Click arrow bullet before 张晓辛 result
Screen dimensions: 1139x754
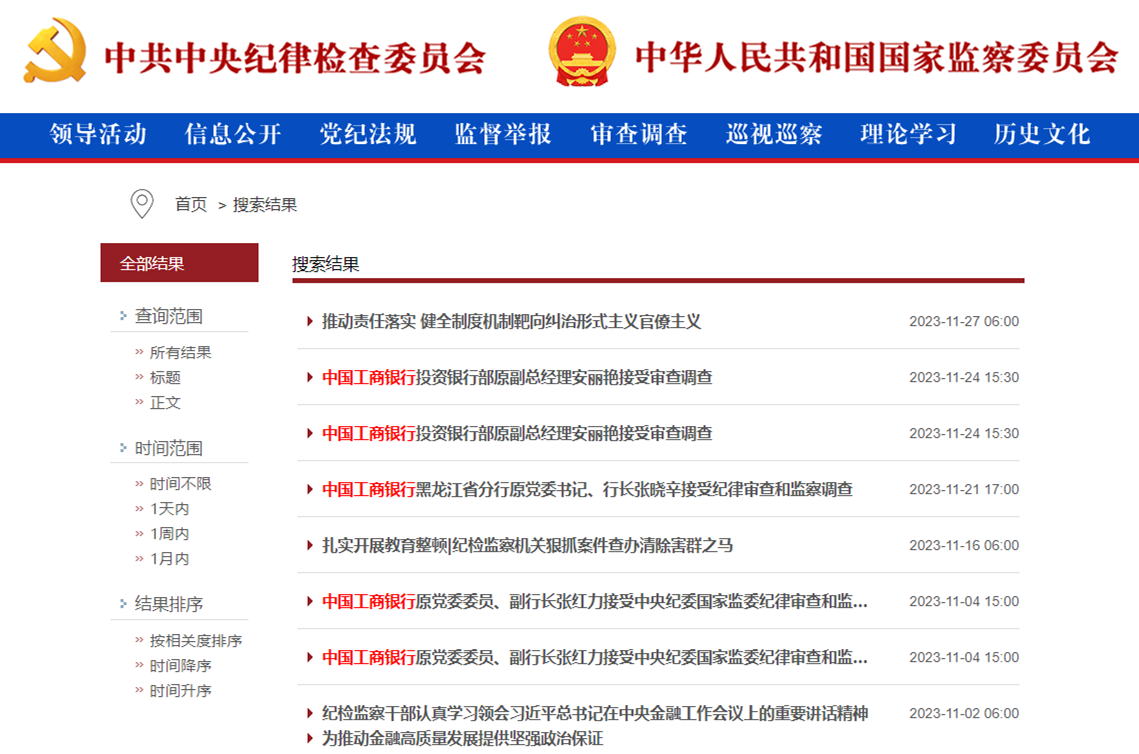click(x=310, y=489)
